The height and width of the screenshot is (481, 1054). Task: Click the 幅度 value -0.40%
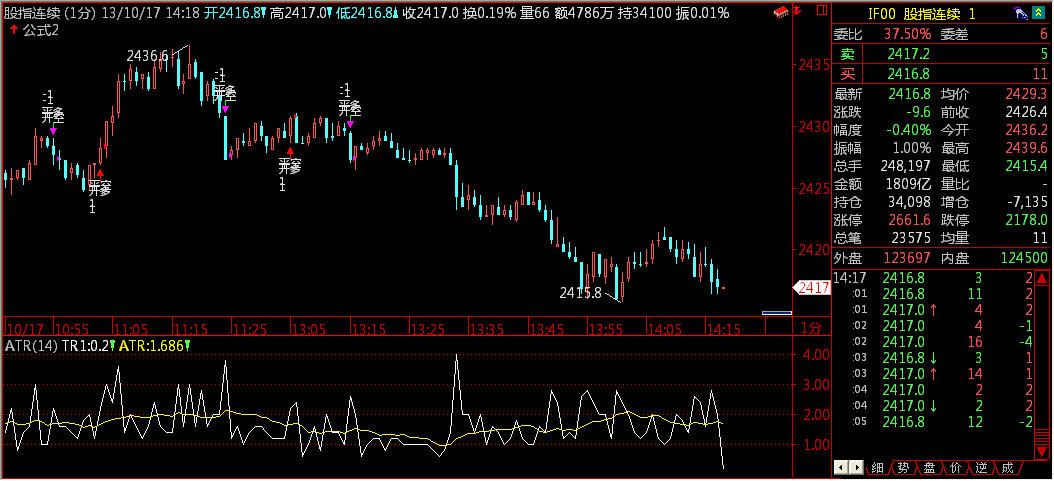908,130
